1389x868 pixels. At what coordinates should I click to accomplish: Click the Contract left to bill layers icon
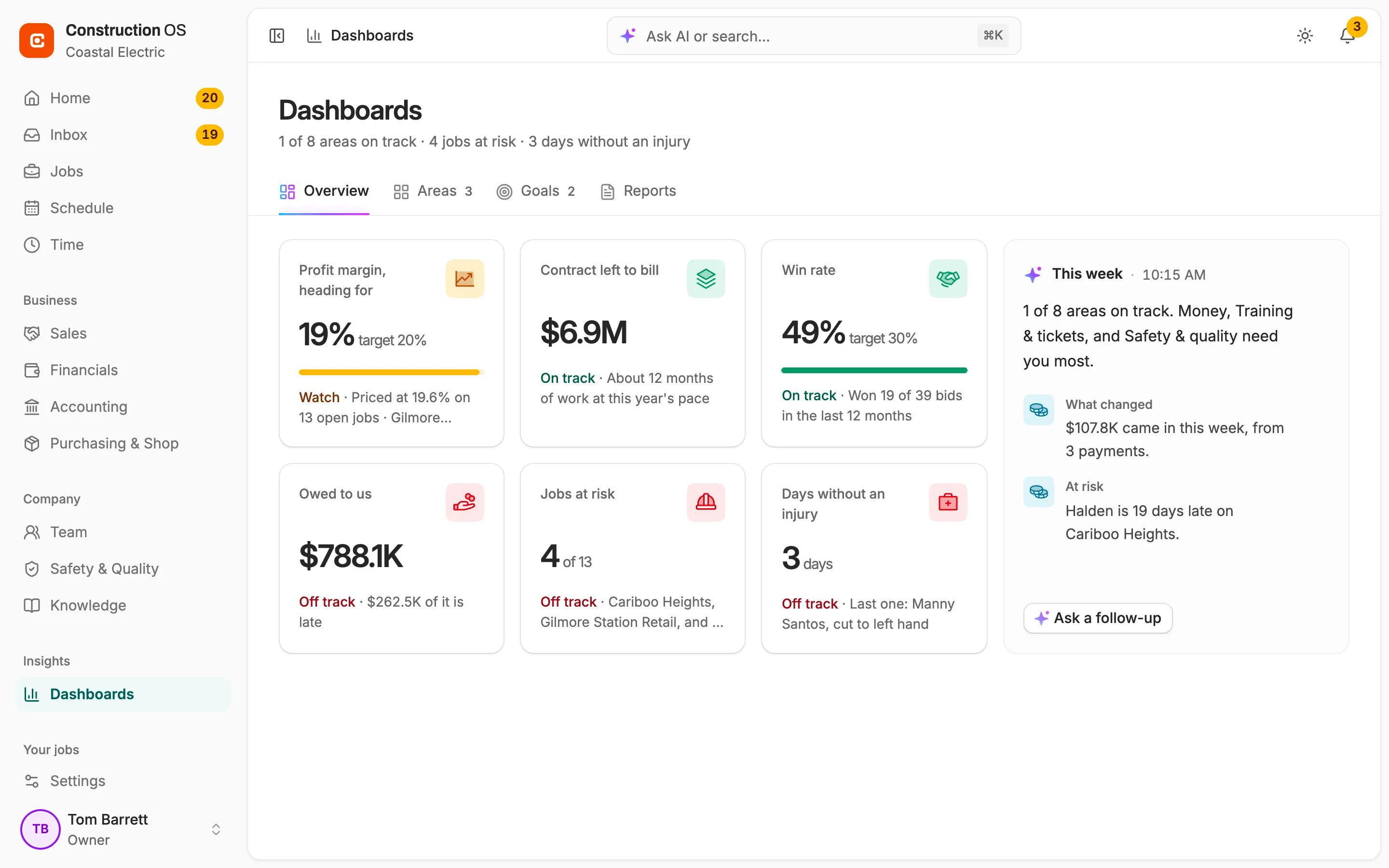click(x=706, y=279)
